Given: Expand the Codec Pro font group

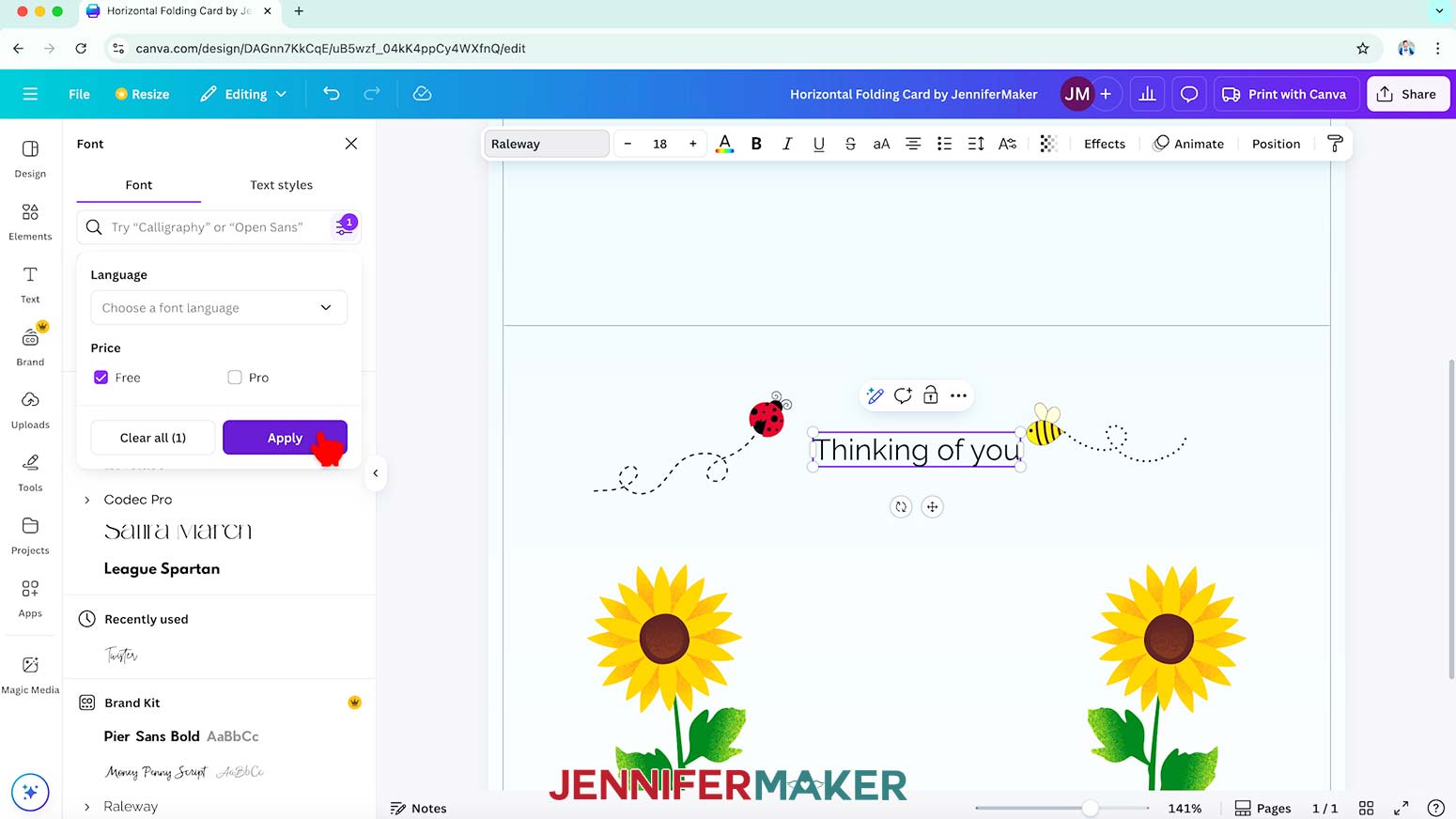Looking at the screenshot, I should click(x=87, y=500).
